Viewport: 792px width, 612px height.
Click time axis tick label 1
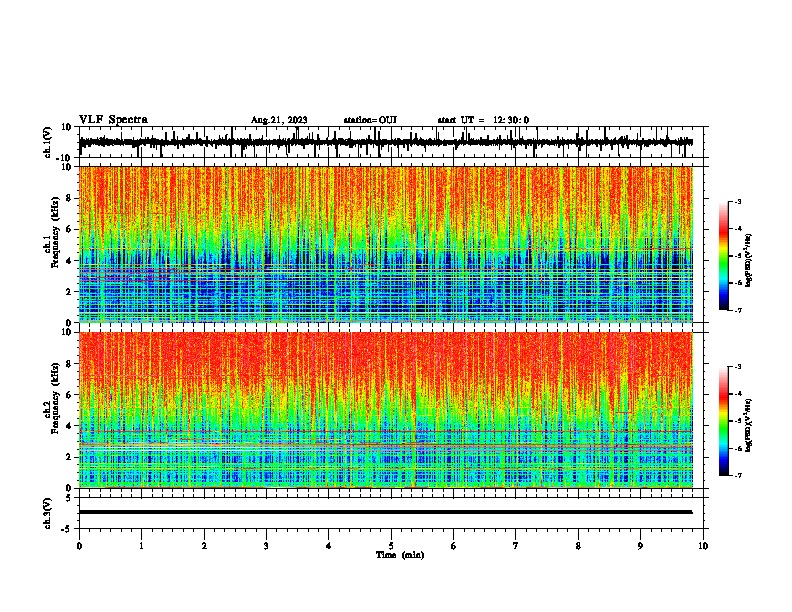tap(142, 546)
